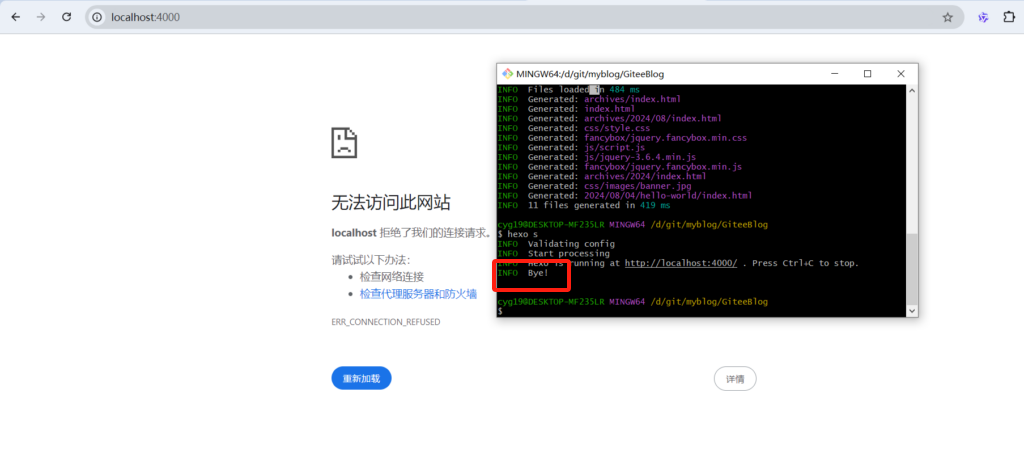This screenshot has width=1024, height=473.
Task: Open the Extensions puzzle icon
Action: pyautogui.click(x=1009, y=18)
